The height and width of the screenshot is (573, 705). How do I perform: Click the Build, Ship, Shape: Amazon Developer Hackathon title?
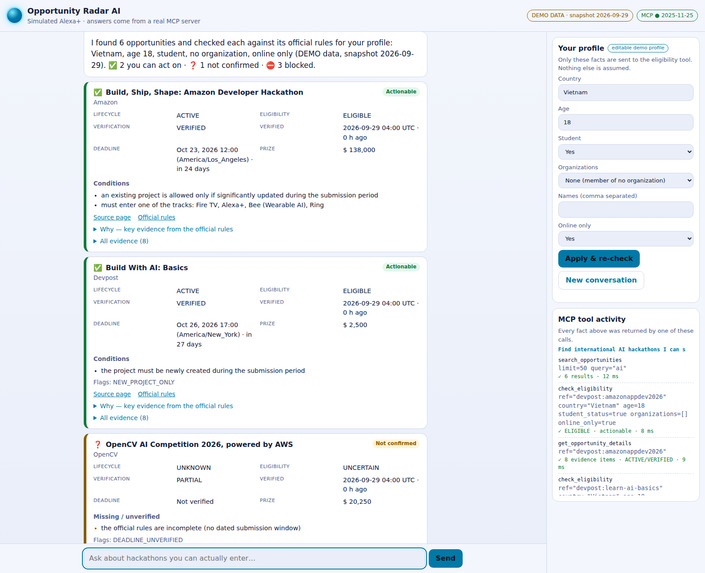coord(204,92)
